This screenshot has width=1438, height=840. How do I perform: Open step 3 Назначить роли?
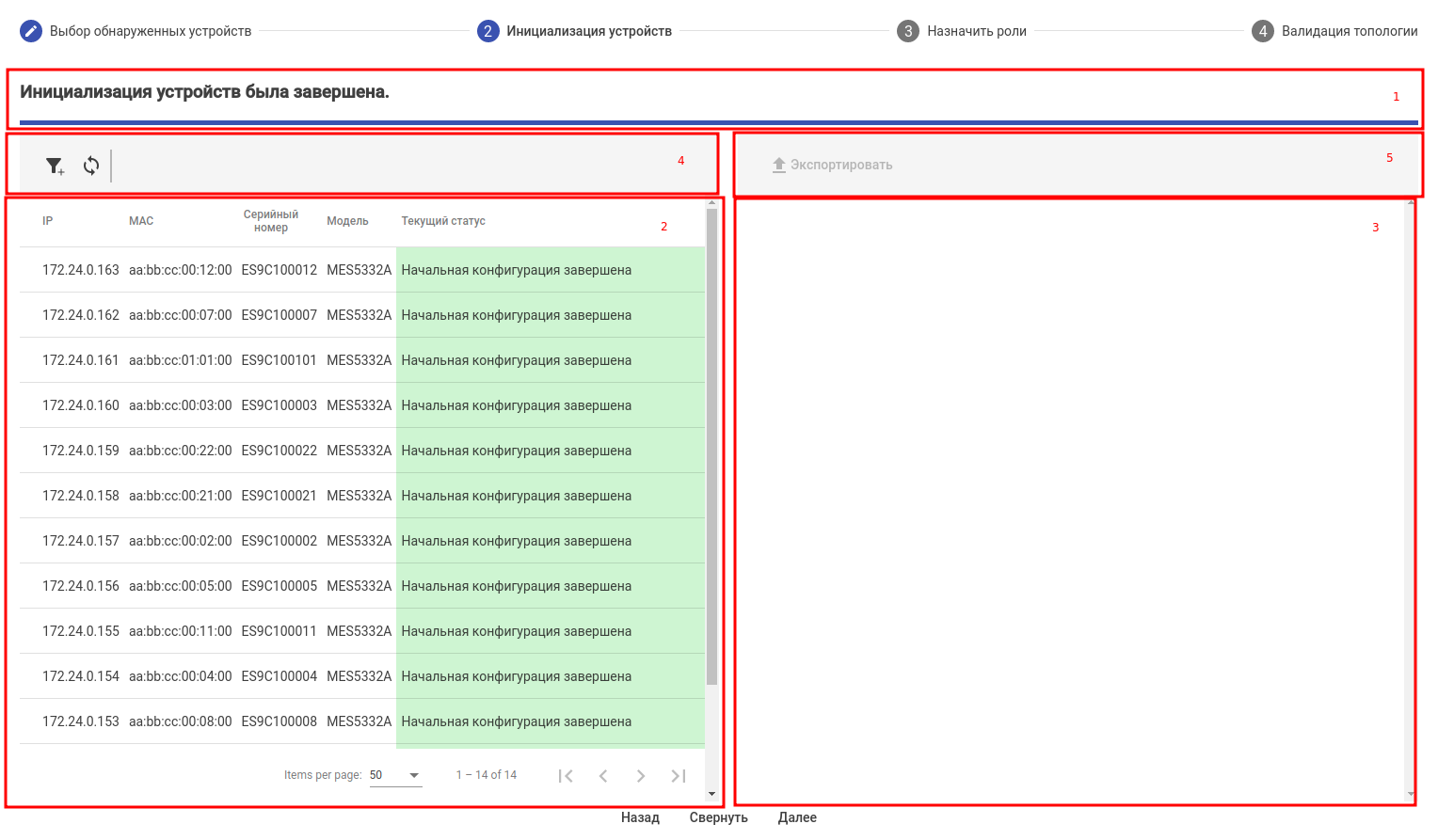point(962,31)
